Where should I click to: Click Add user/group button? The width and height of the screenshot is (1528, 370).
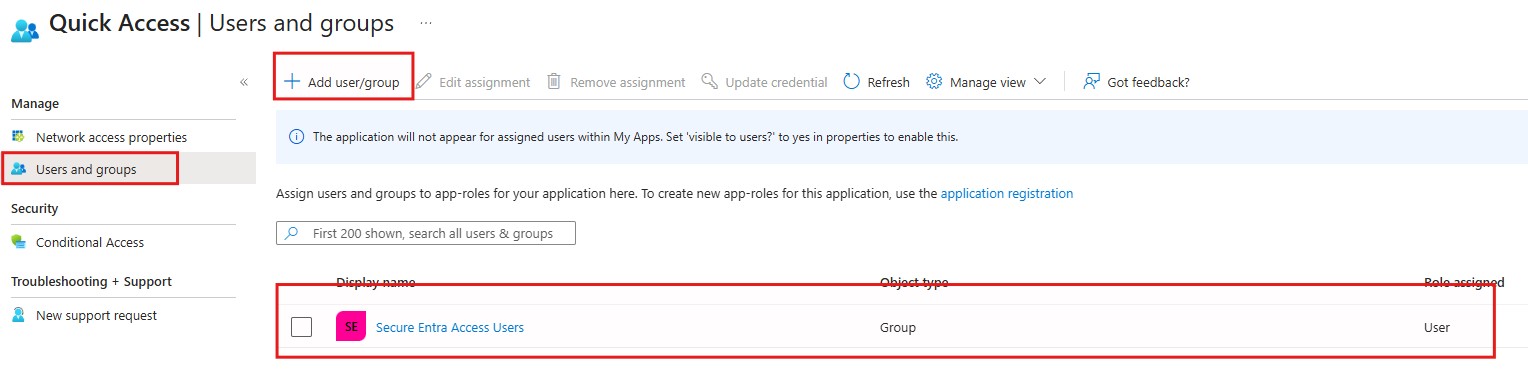343,82
